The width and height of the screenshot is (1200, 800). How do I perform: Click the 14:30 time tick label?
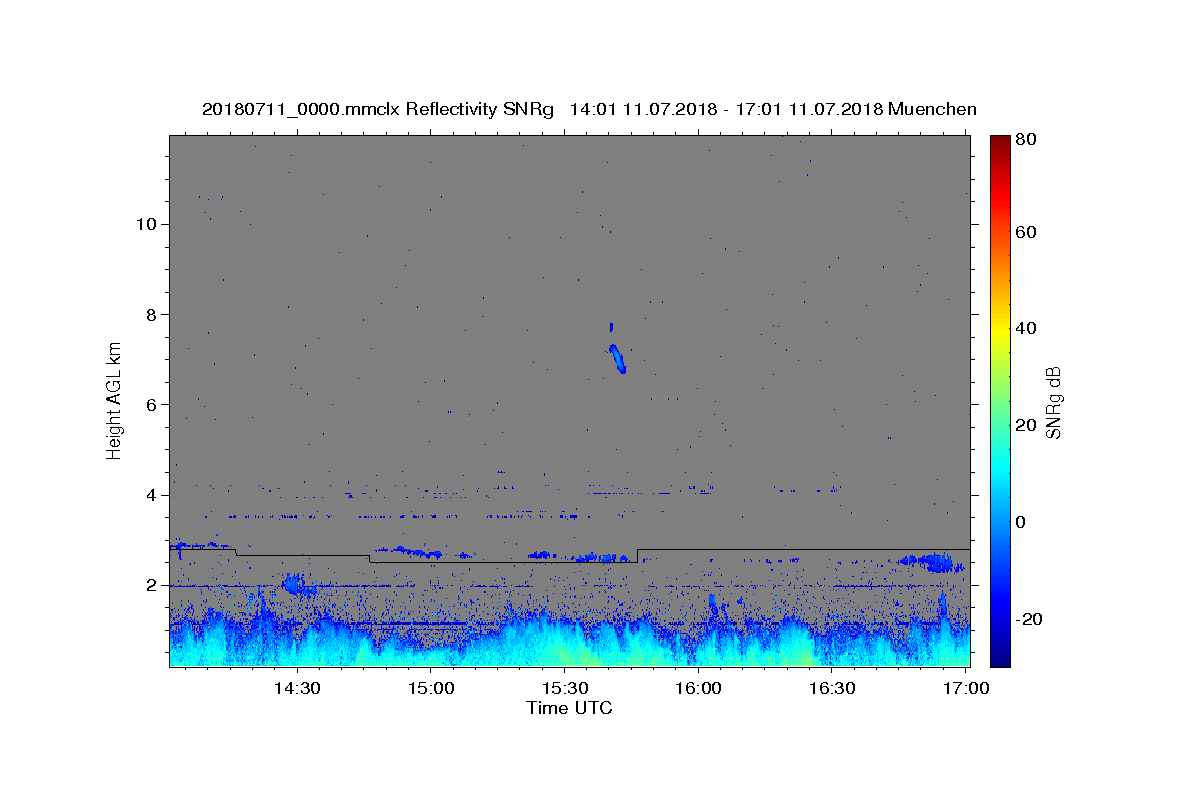(x=297, y=688)
